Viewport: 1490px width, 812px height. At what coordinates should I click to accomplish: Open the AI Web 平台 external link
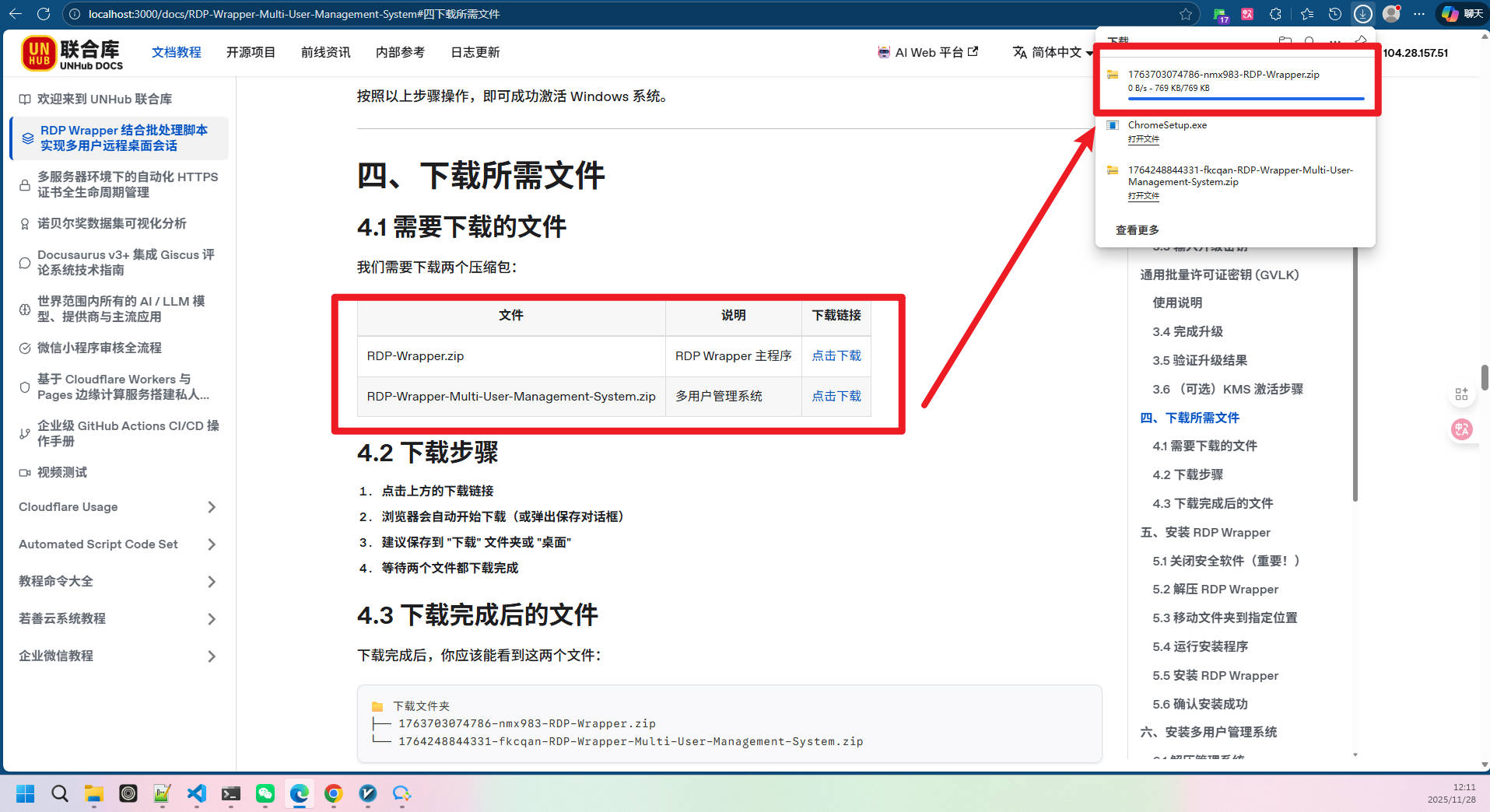point(927,52)
